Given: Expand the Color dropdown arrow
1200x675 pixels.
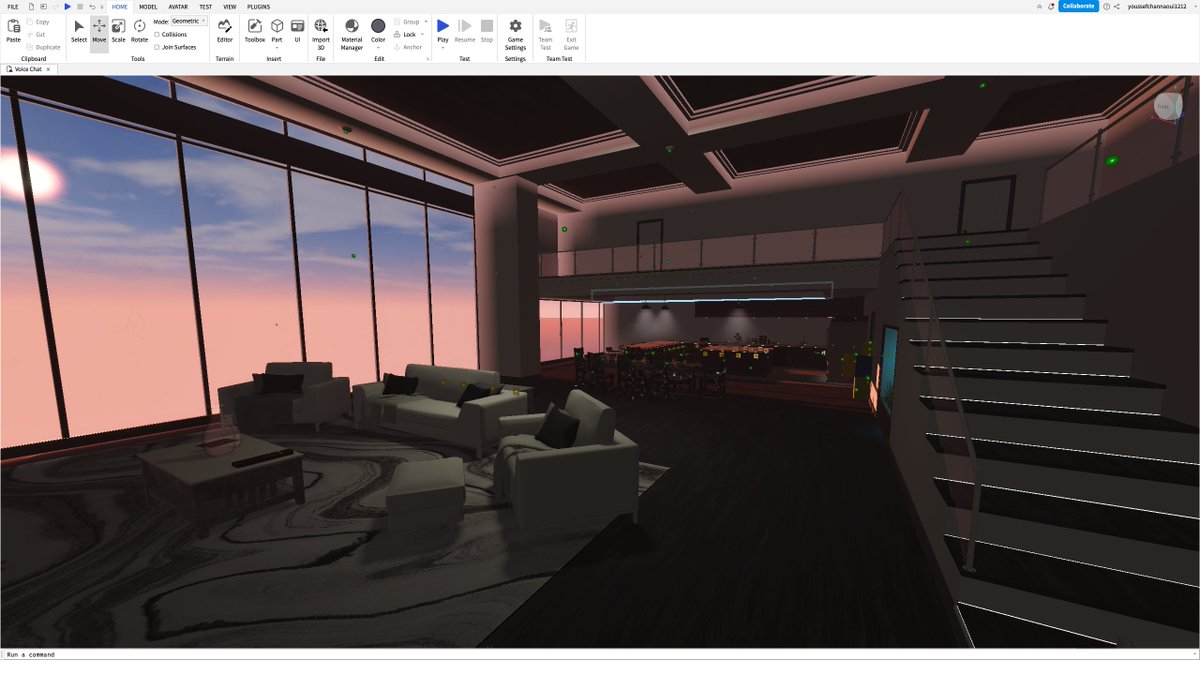Looking at the screenshot, I should 378,48.
